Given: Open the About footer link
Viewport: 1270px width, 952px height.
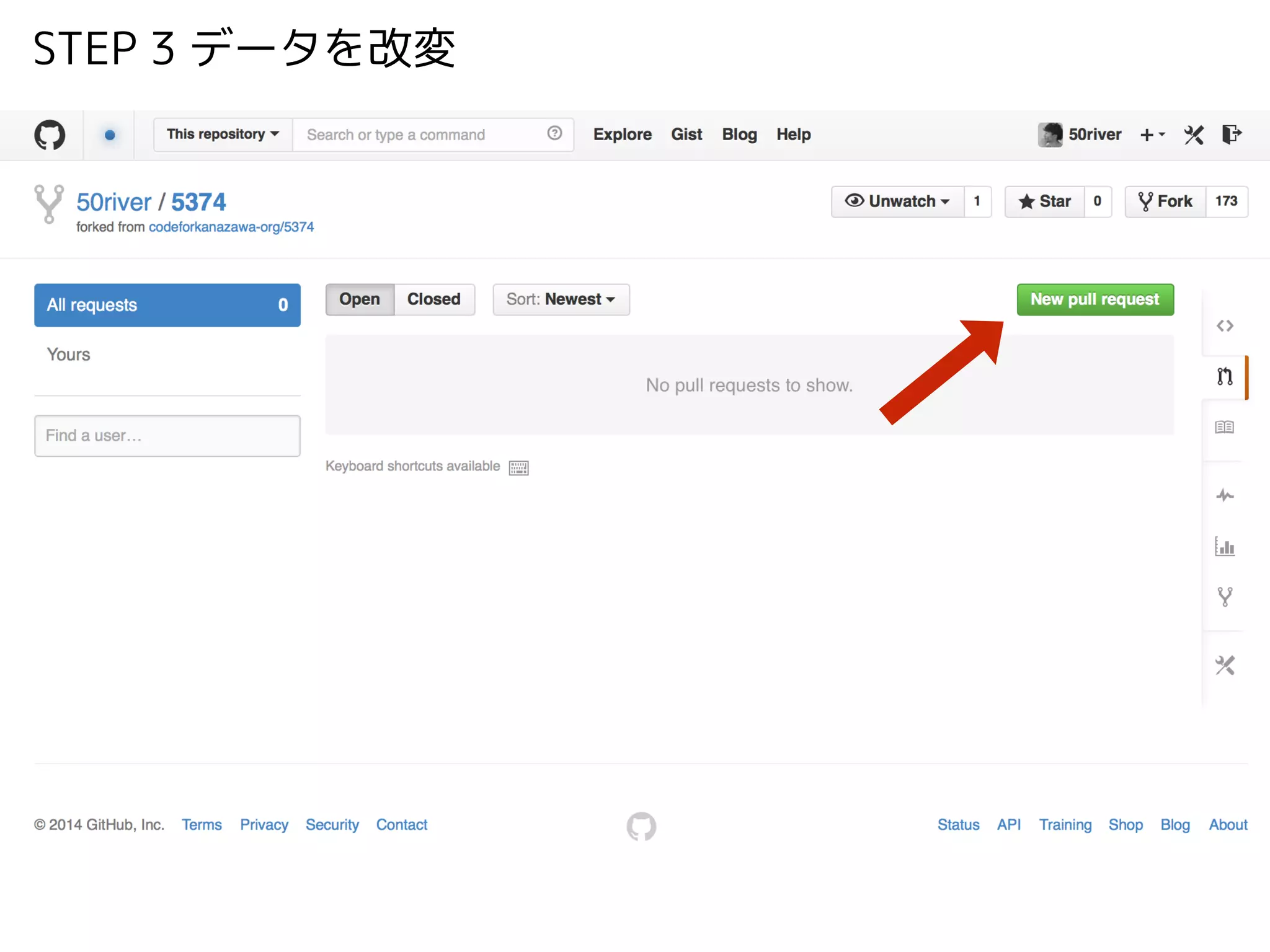Looking at the screenshot, I should click(1228, 825).
